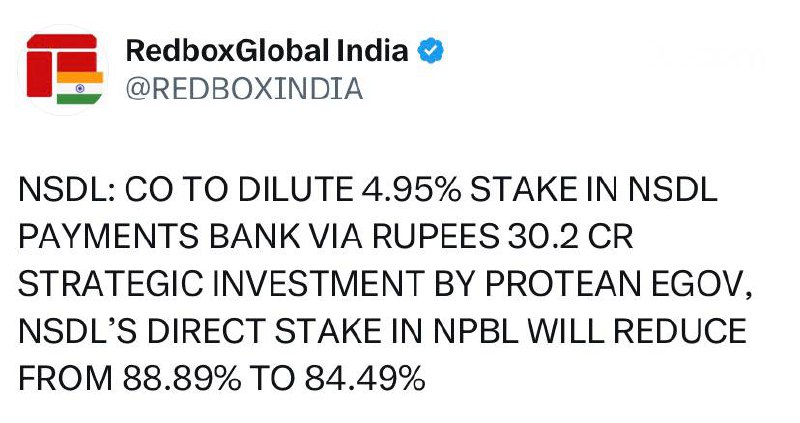
Task: Click the "88.89%" percentage
Action: click(x=175, y=379)
